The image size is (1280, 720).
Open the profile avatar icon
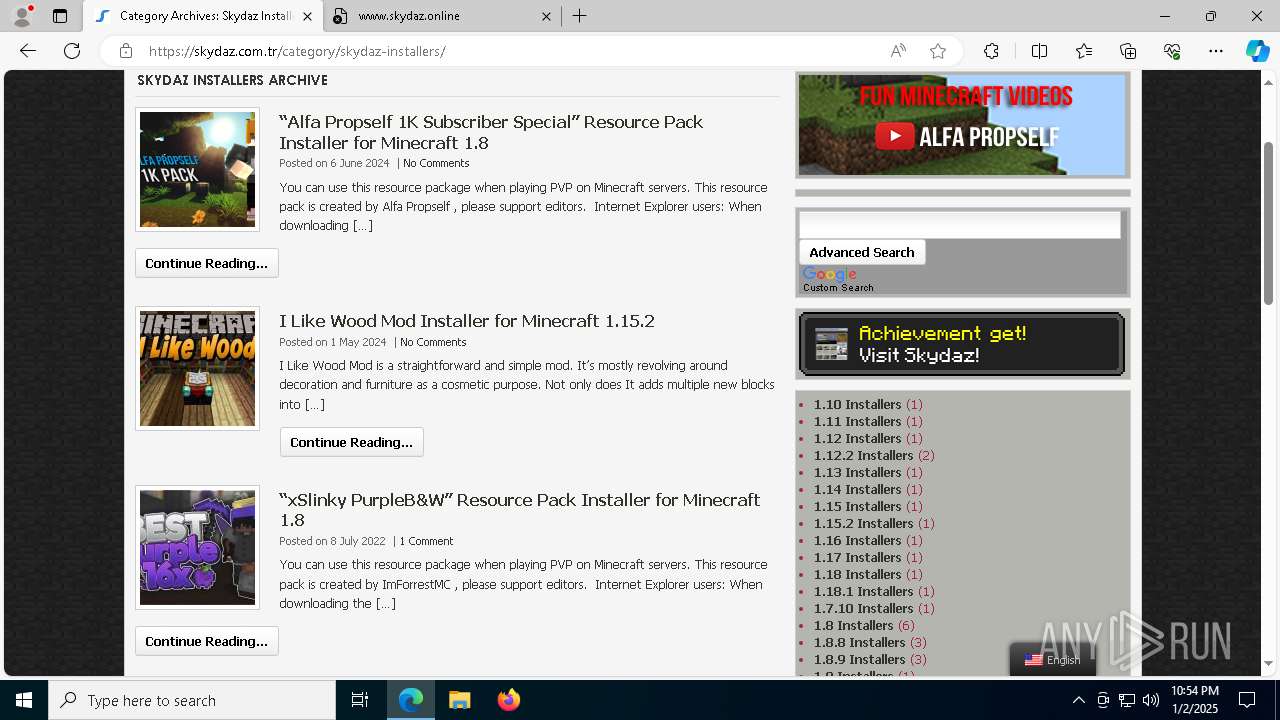coord(22,16)
